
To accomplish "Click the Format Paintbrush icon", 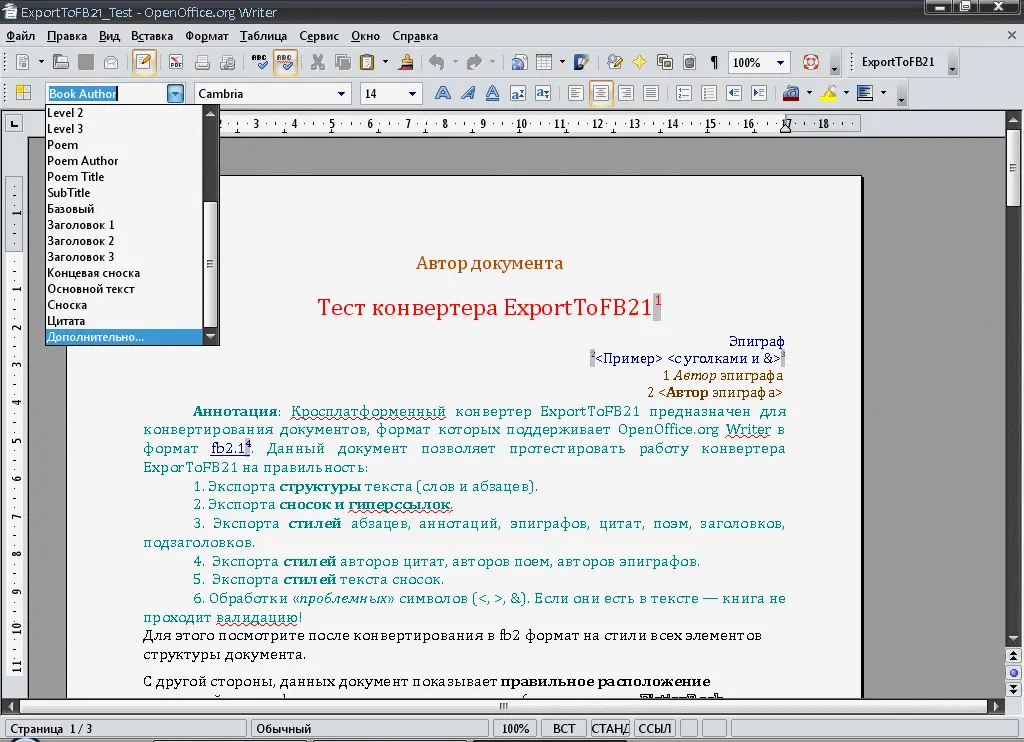I will click(407, 62).
